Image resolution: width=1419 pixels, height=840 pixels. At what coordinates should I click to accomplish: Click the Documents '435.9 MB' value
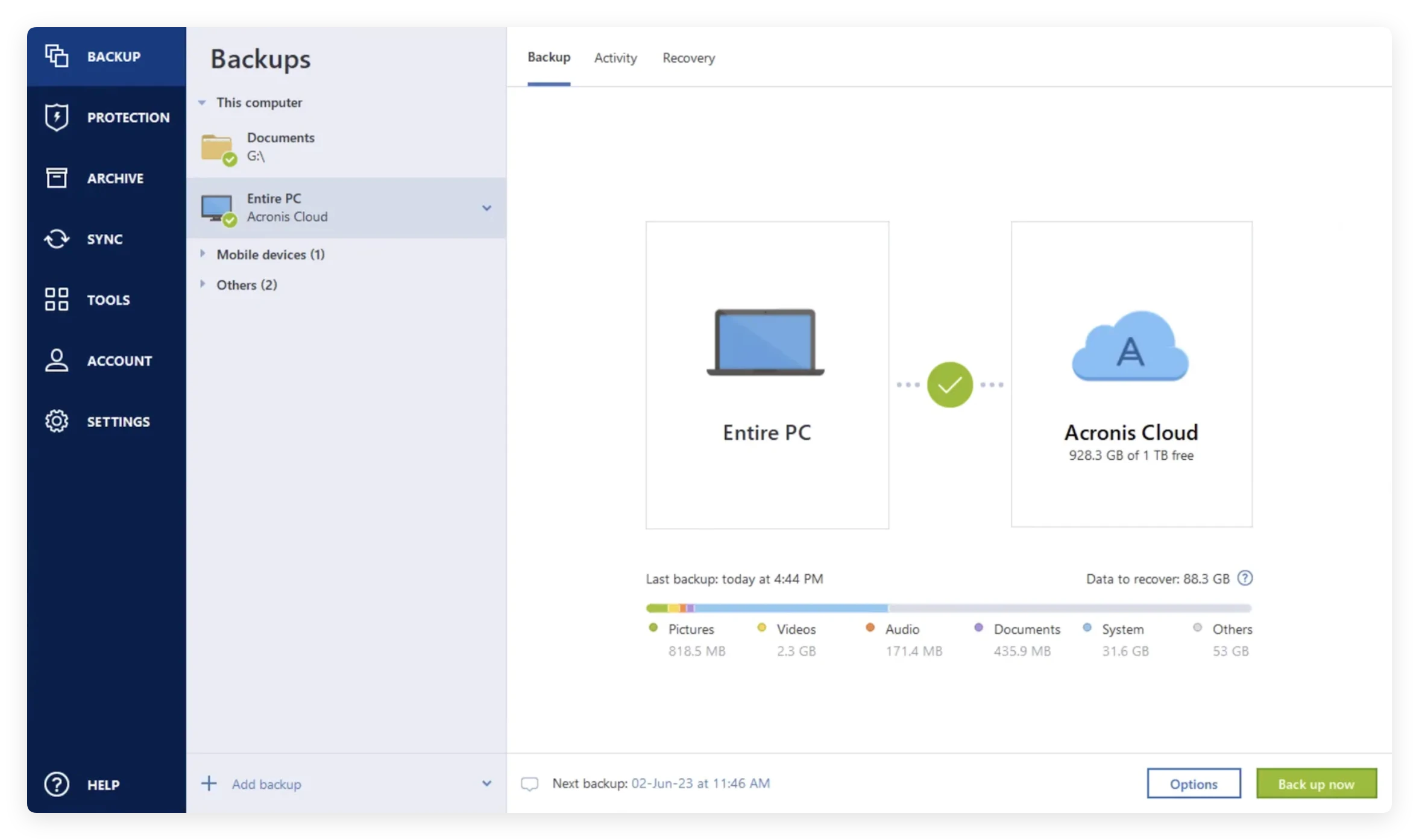[1022, 651]
